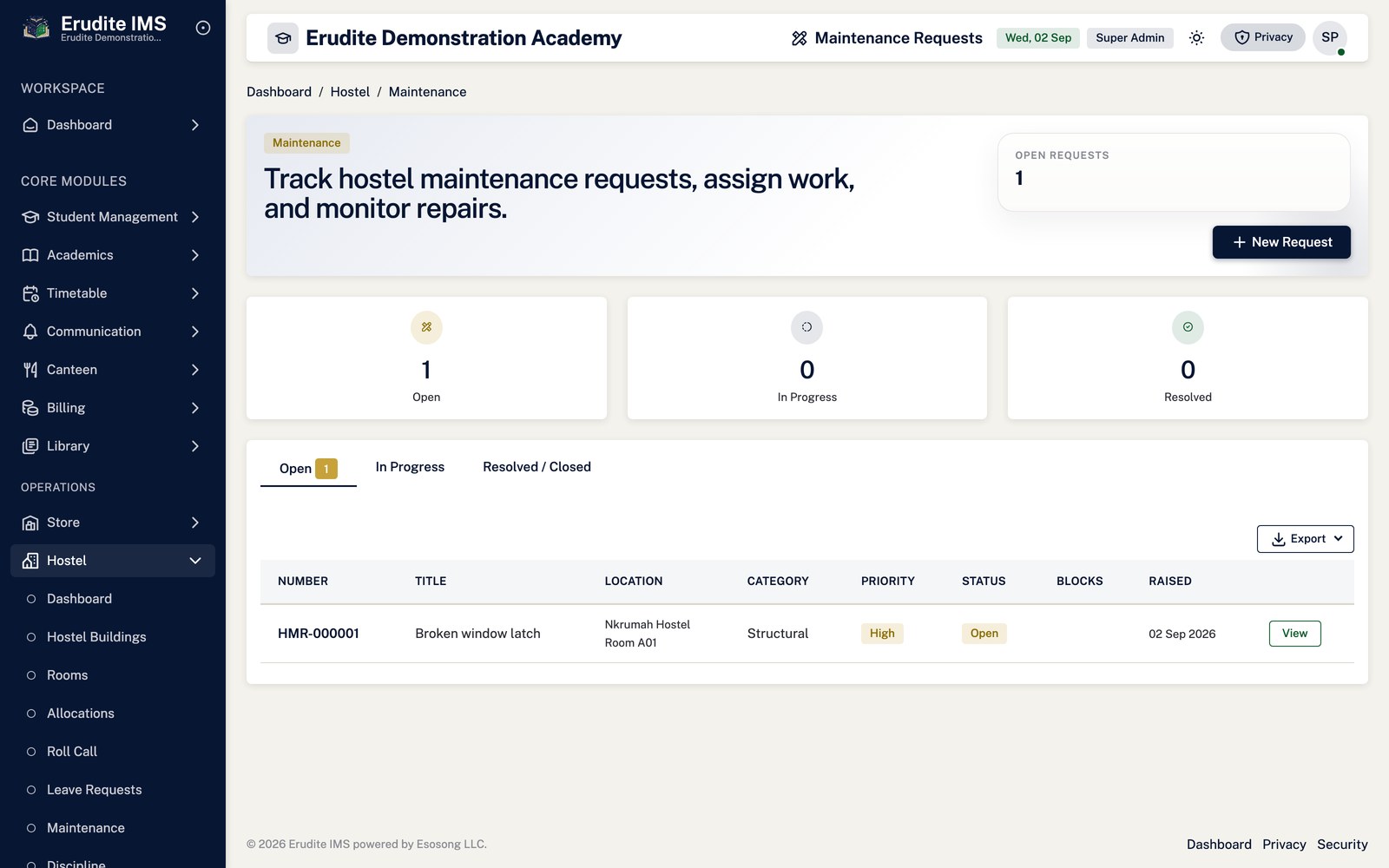1389x868 pixels.
Task: Click the graduation cap academy icon
Action: (283, 38)
